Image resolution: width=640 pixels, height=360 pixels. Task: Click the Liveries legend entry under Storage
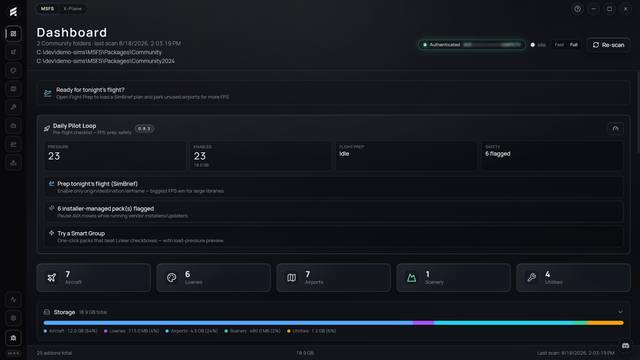[x=131, y=331]
